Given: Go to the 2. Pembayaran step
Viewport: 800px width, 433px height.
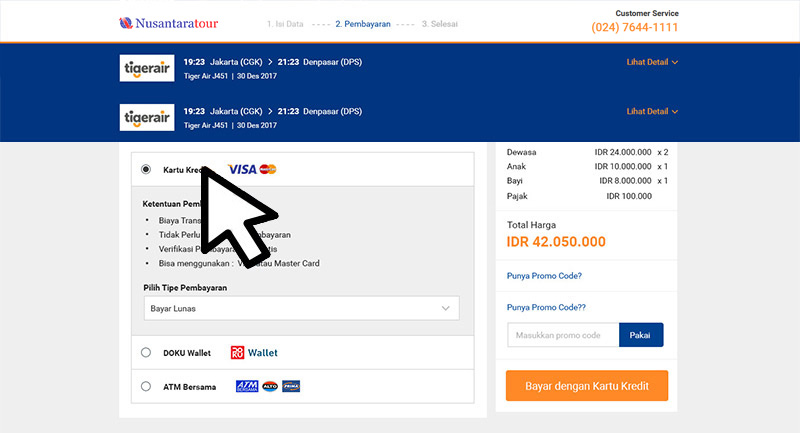Looking at the screenshot, I should point(363,24).
